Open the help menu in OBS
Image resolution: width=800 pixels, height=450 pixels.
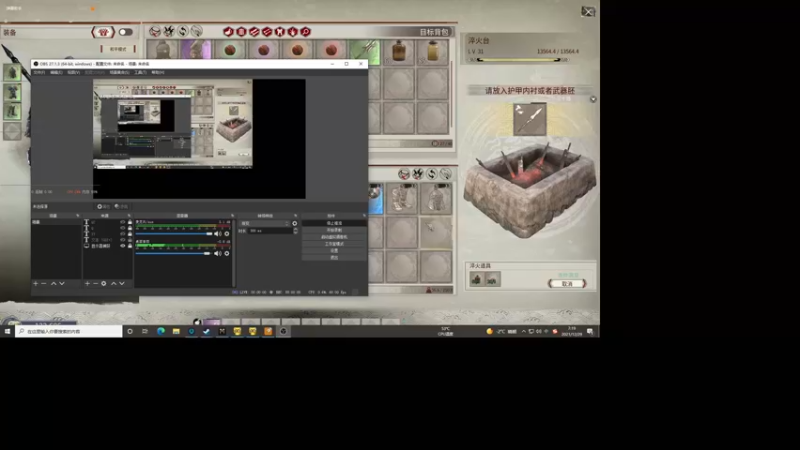tap(158, 72)
